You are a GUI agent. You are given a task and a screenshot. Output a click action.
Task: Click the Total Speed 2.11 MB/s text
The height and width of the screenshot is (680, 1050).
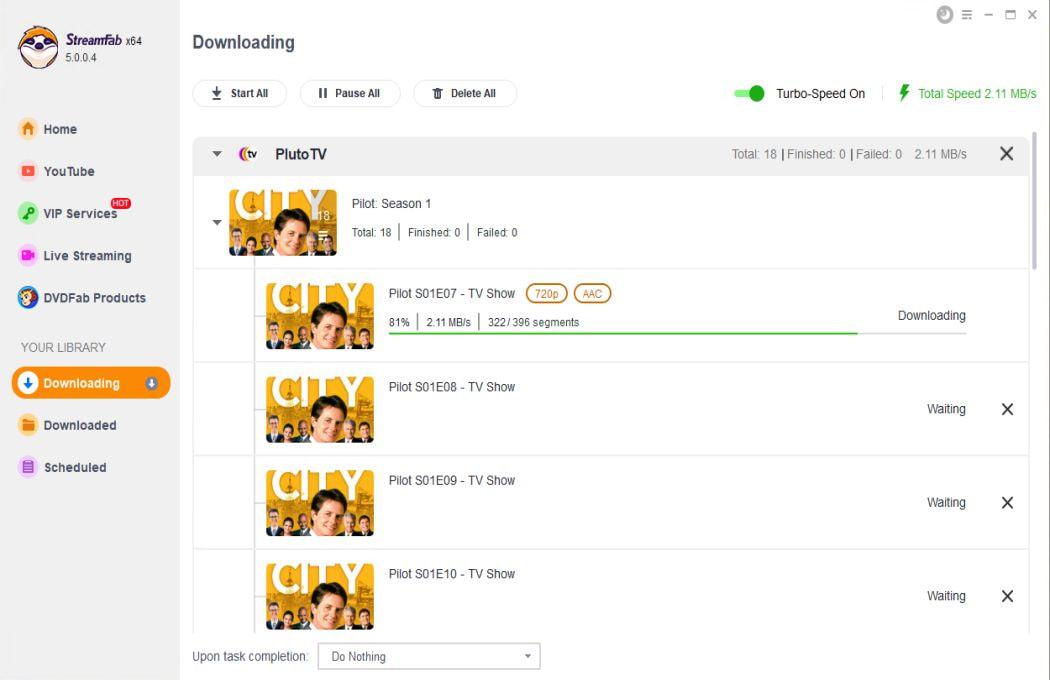point(977,94)
